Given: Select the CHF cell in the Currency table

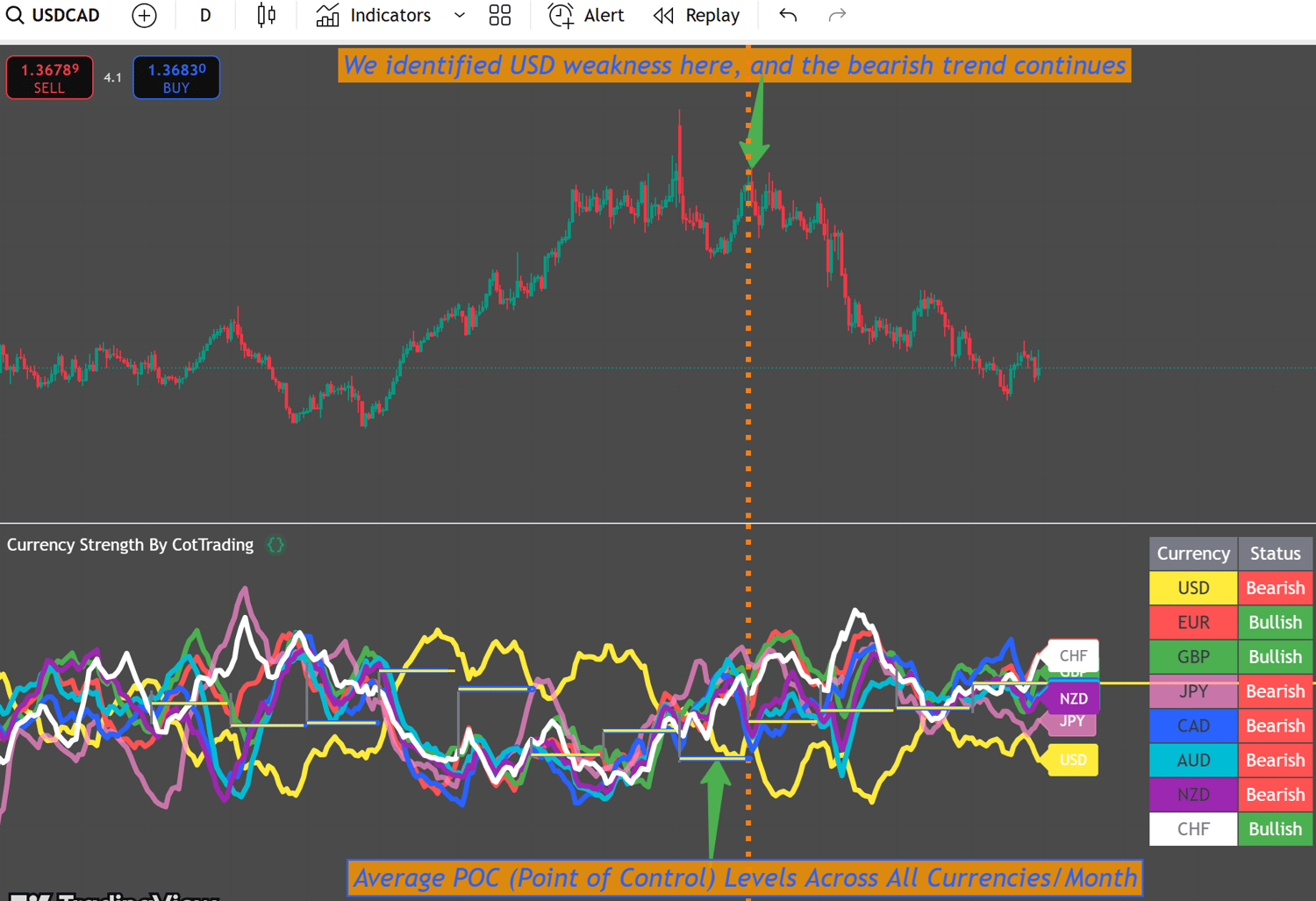Looking at the screenshot, I should tap(1193, 829).
